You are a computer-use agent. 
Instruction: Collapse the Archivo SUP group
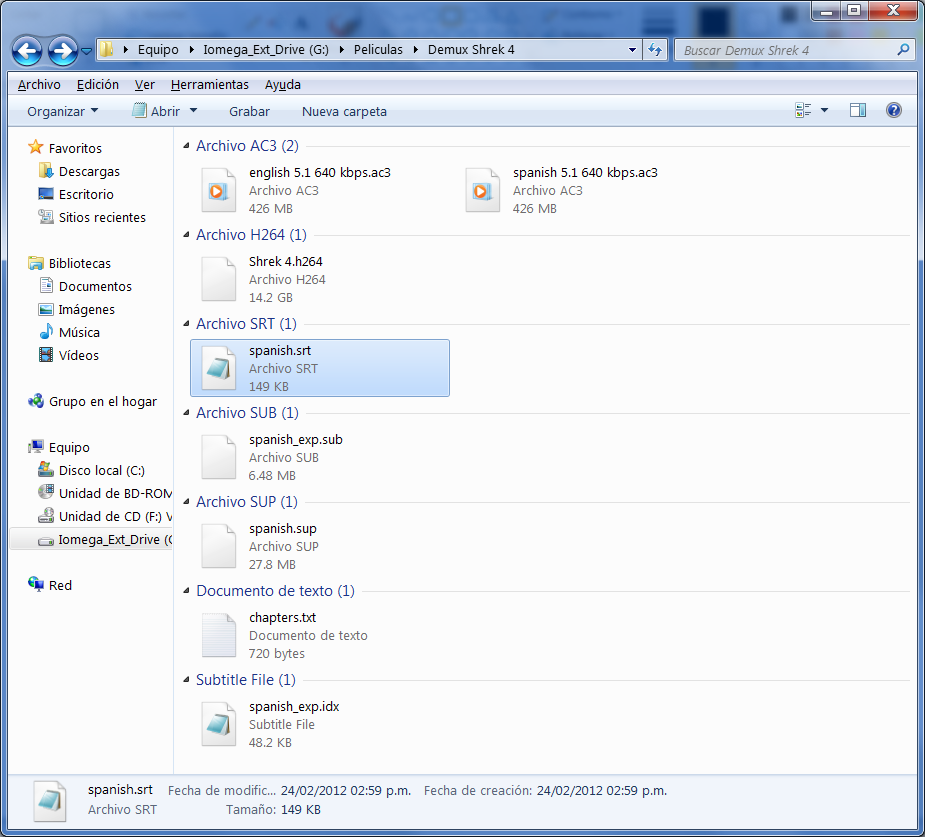(186, 502)
